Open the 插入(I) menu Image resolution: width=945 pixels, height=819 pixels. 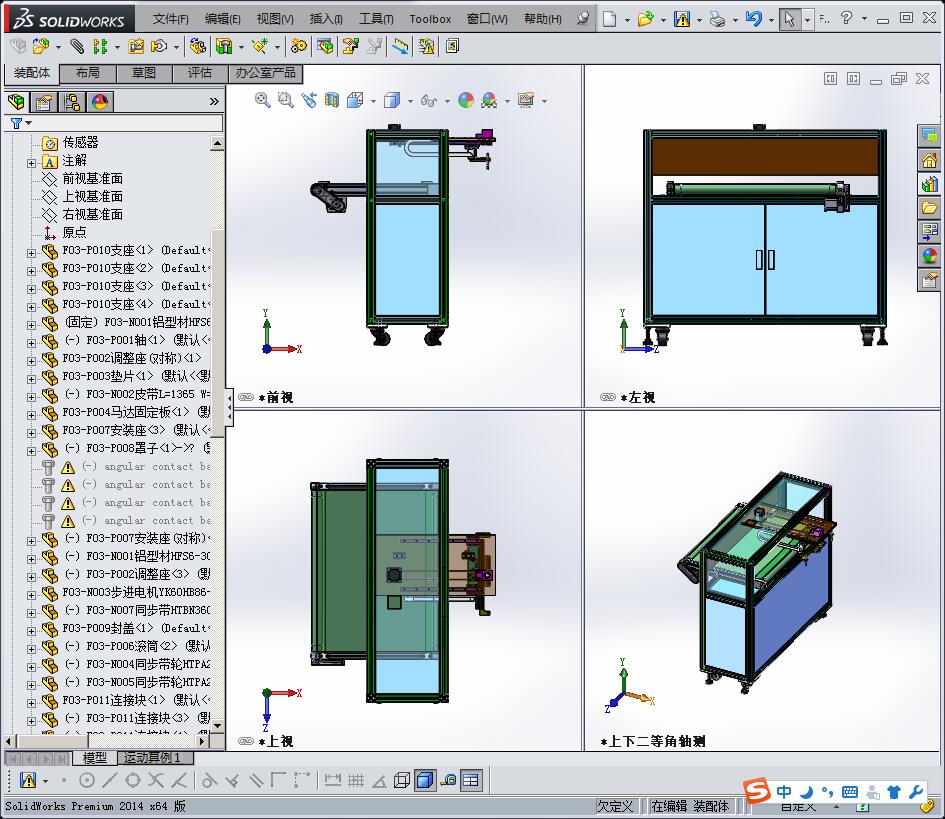coord(326,19)
